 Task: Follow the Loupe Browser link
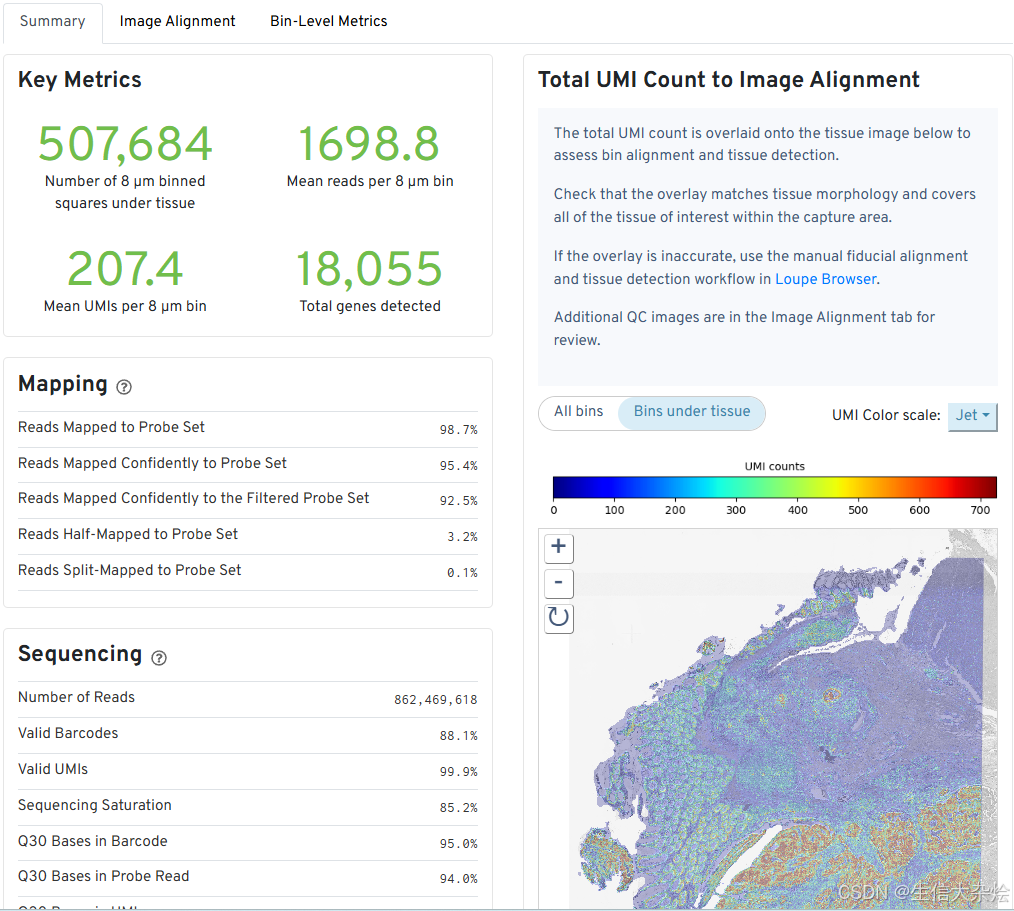(x=826, y=279)
